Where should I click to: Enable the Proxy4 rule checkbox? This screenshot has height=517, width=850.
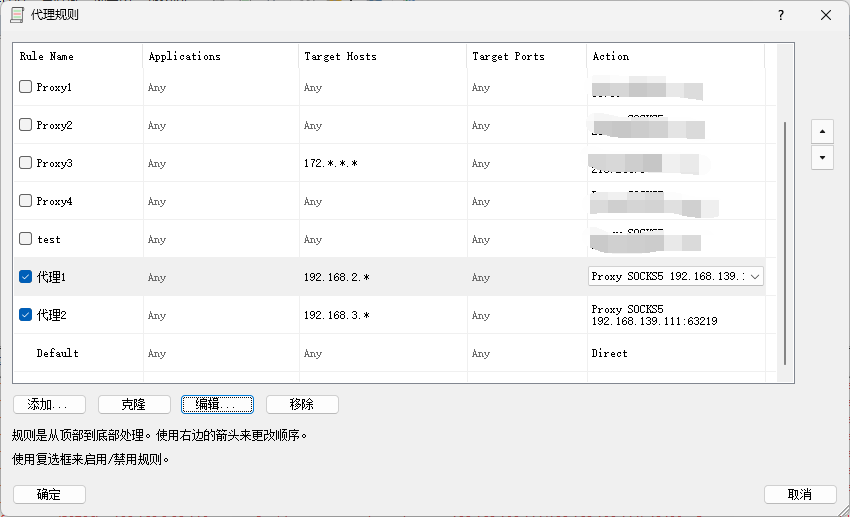[x=25, y=201]
